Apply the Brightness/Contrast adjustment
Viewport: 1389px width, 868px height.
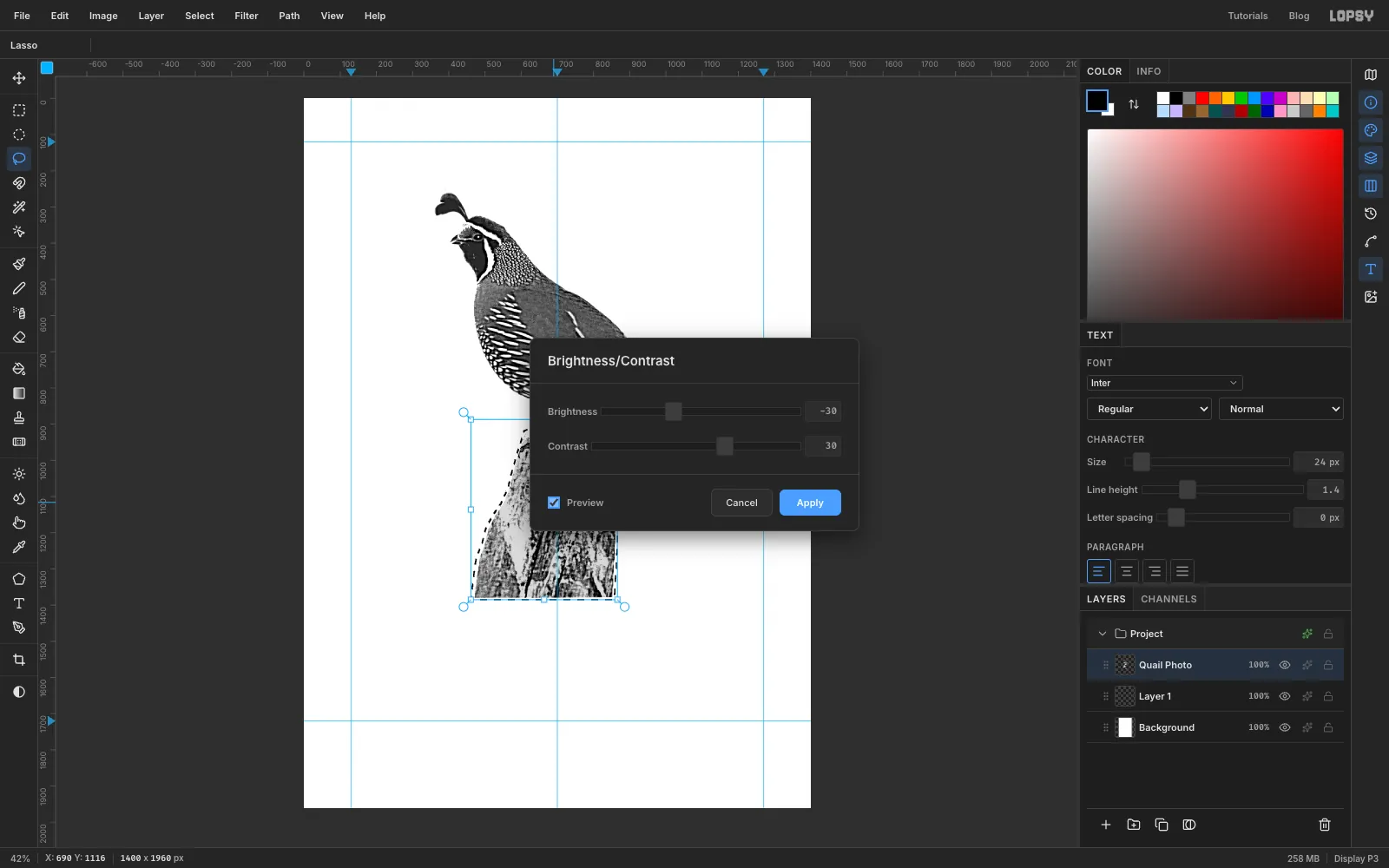click(x=810, y=503)
